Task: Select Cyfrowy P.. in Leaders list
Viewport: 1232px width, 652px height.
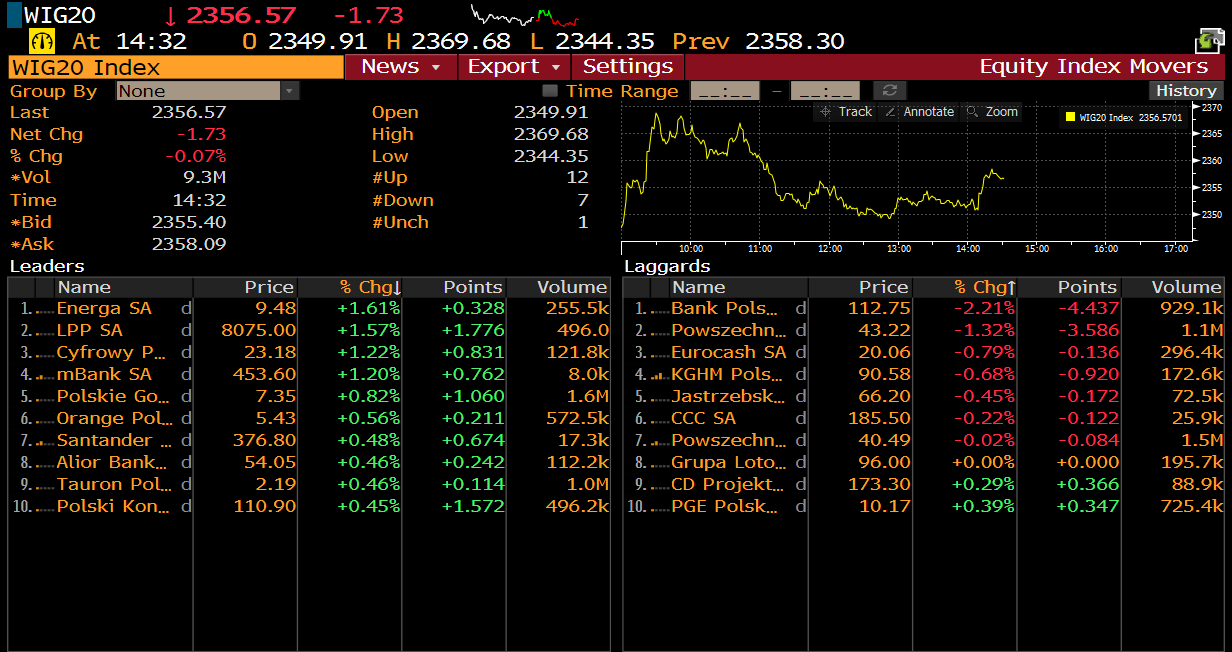Action: [x=111, y=353]
